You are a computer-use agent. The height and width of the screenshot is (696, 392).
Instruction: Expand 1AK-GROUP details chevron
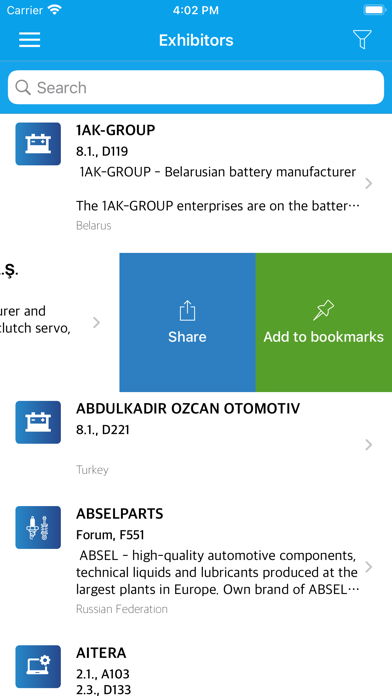[x=368, y=183]
